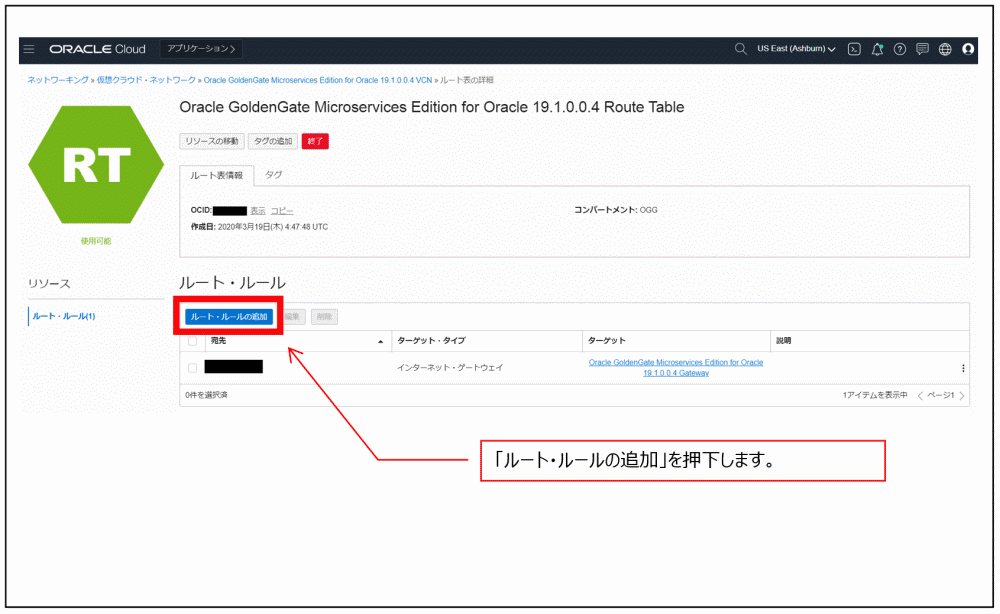Click the ルート表の詳細 breadcrumb text
1000x614 pixels.
point(466,80)
